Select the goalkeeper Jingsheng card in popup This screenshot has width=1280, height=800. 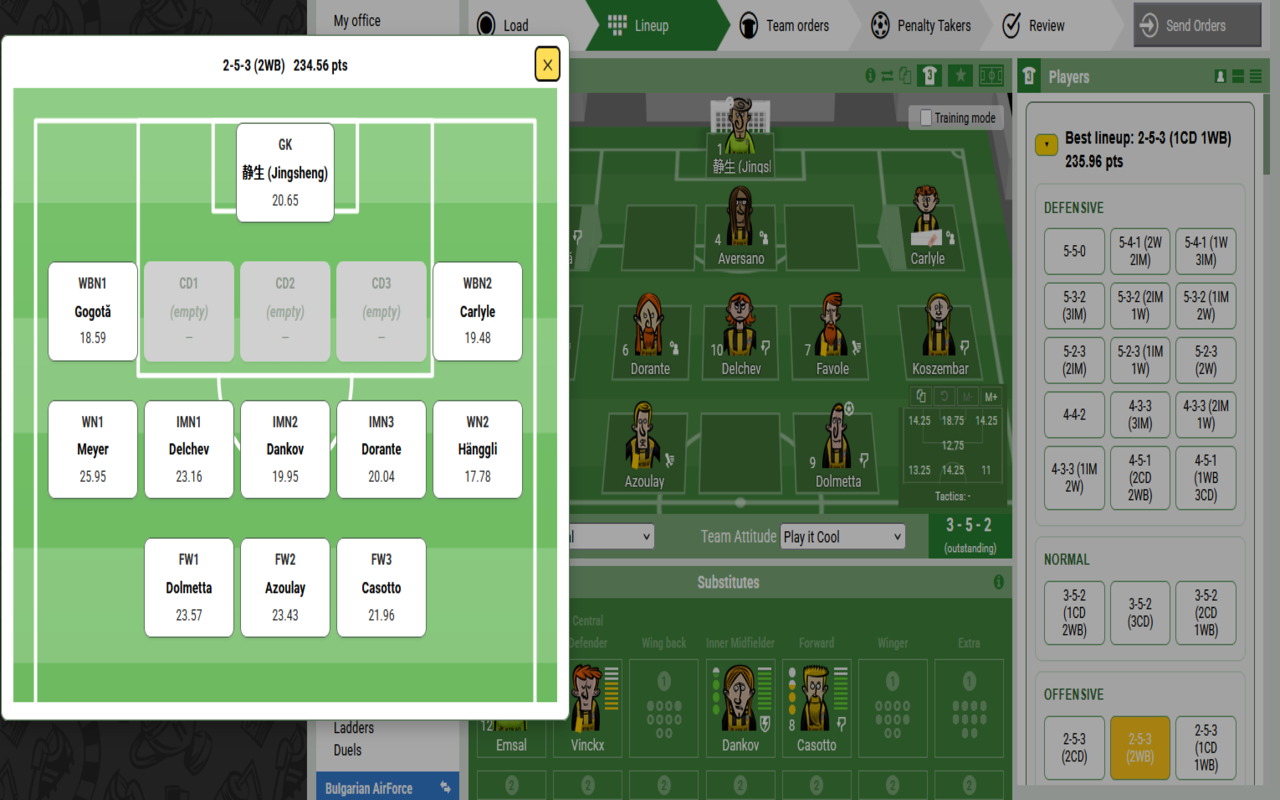point(285,172)
